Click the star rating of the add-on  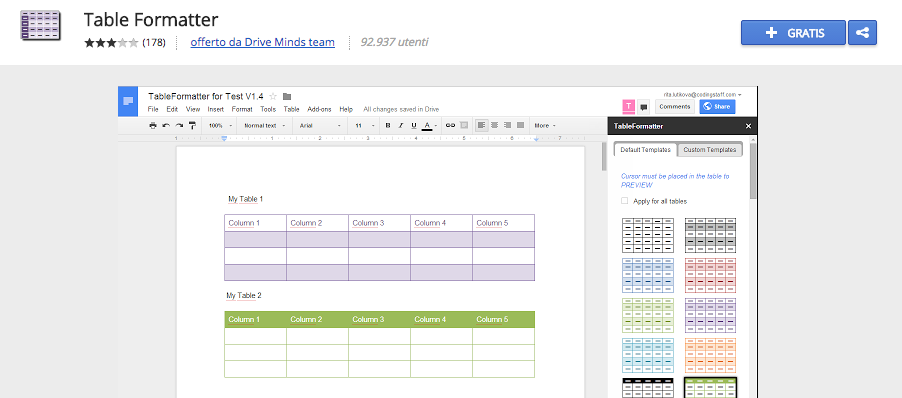coord(111,42)
